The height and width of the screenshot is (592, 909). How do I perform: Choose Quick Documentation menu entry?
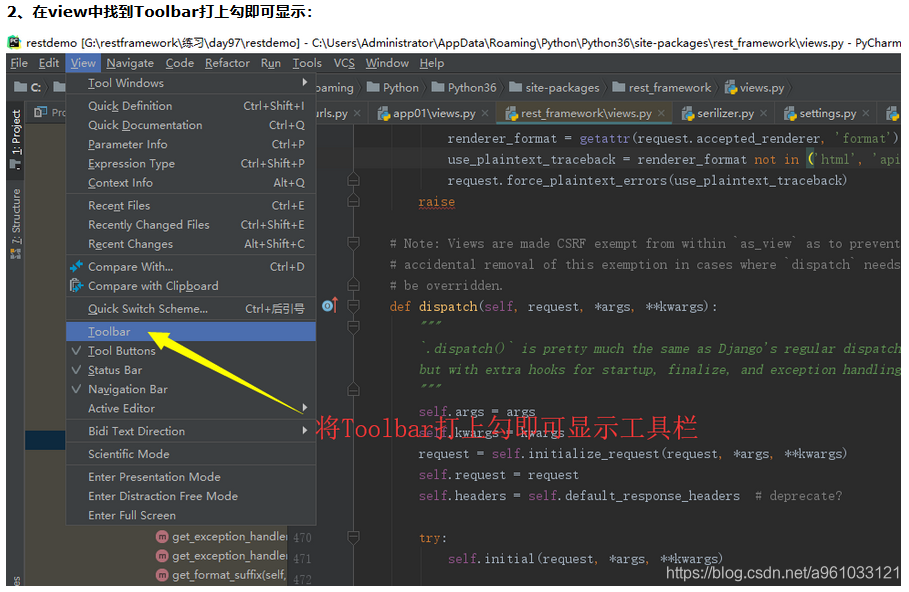pyautogui.click(x=191, y=125)
